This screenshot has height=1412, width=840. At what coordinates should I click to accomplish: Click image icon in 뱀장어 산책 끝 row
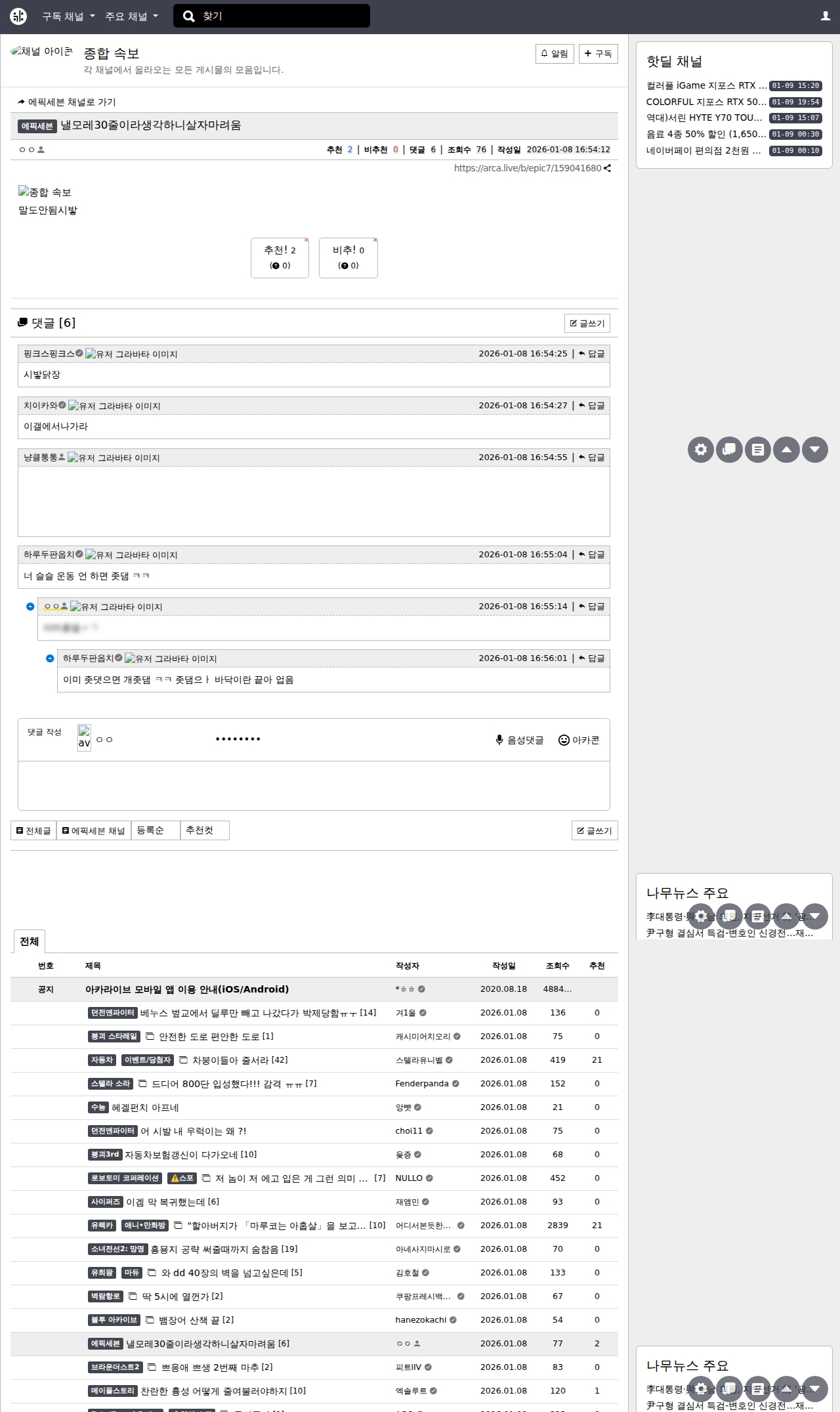click(150, 1320)
